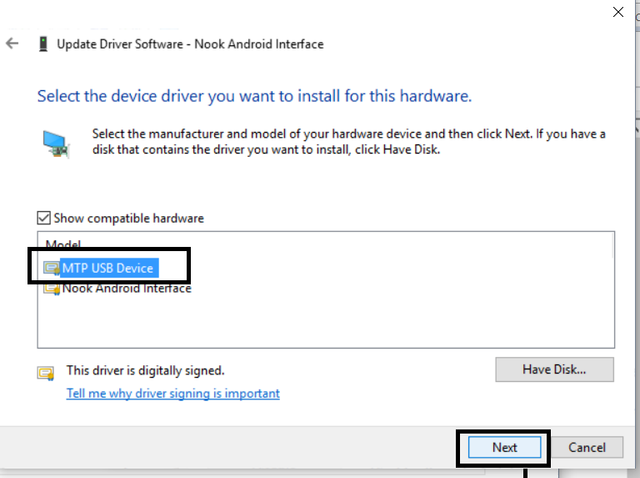Uncheck Show compatible hardware checkbox
The width and height of the screenshot is (640, 478).
coord(44,218)
